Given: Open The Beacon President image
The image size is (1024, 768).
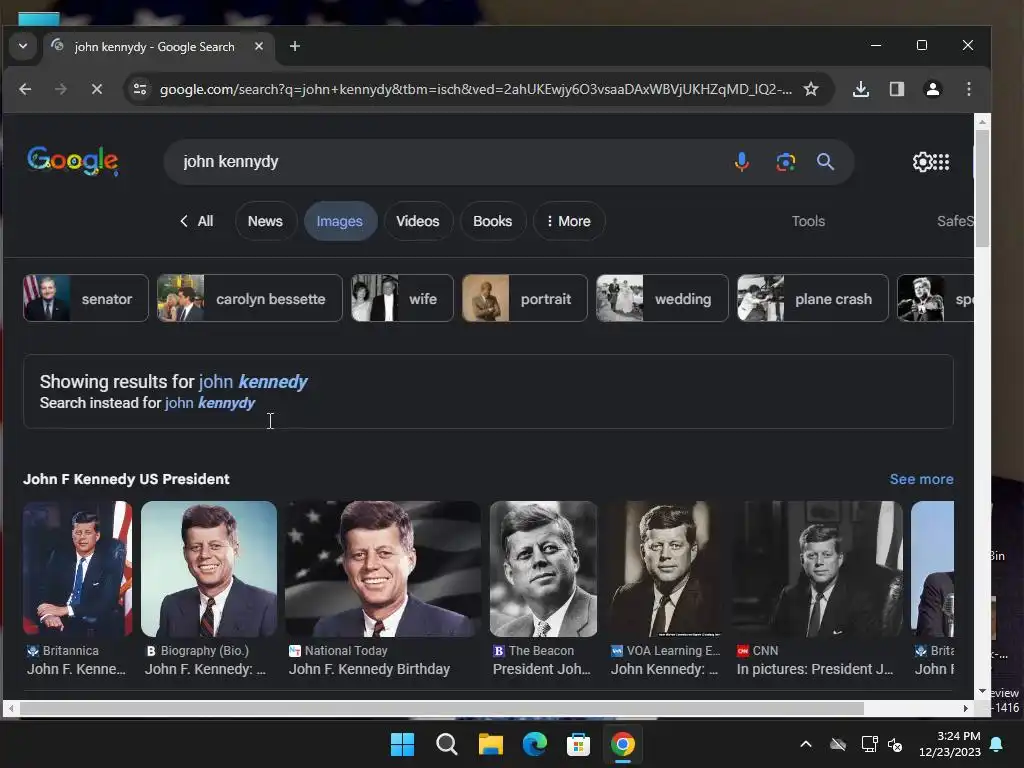Looking at the screenshot, I should tap(543, 569).
